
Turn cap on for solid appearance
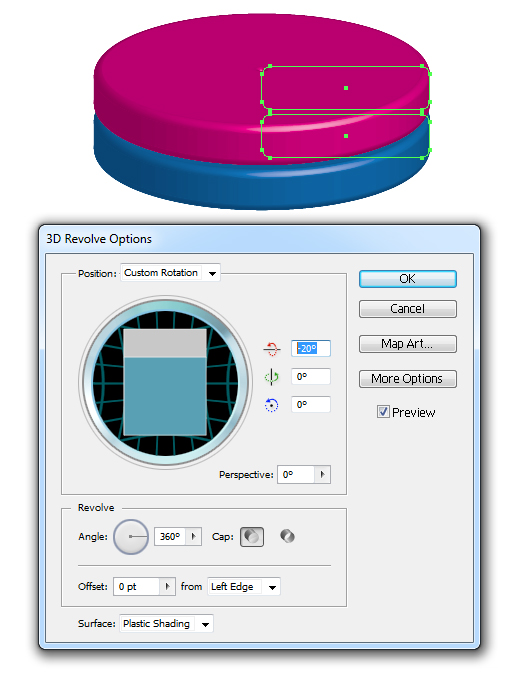[x=252, y=537]
